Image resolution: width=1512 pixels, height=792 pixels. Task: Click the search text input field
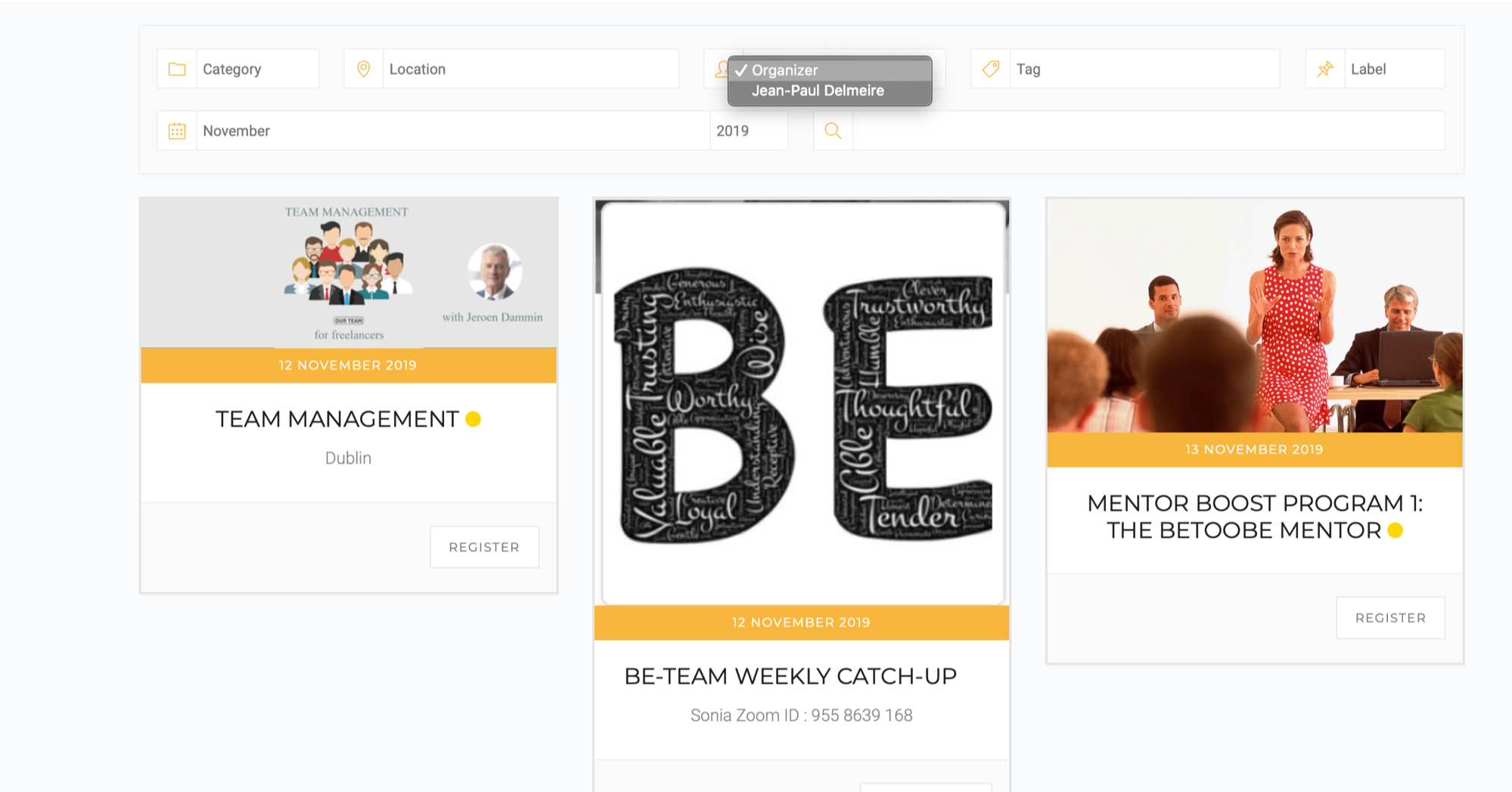(1148, 131)
